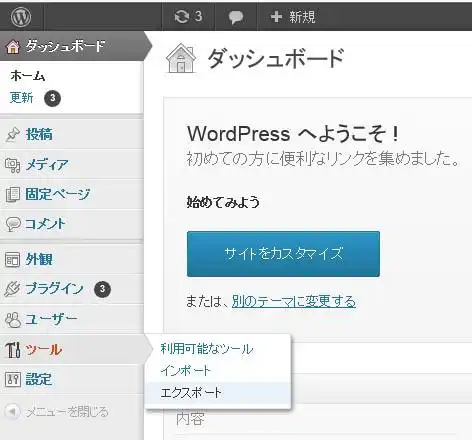The image size is (472, 440).
Task: Click the ダッシュボード sidebar heading
Action: click(x=66, y=46)
